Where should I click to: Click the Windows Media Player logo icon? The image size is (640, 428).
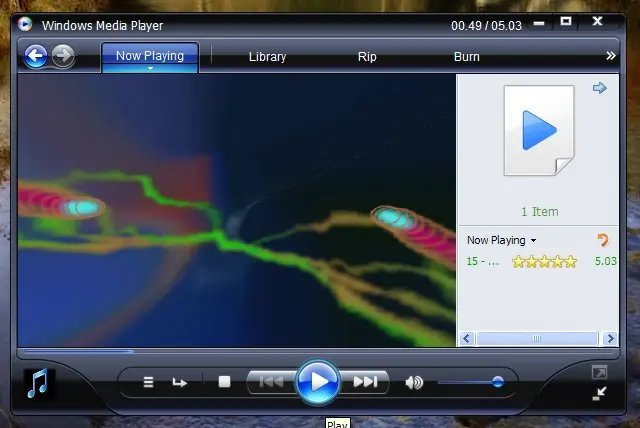(x=25, y=24)
